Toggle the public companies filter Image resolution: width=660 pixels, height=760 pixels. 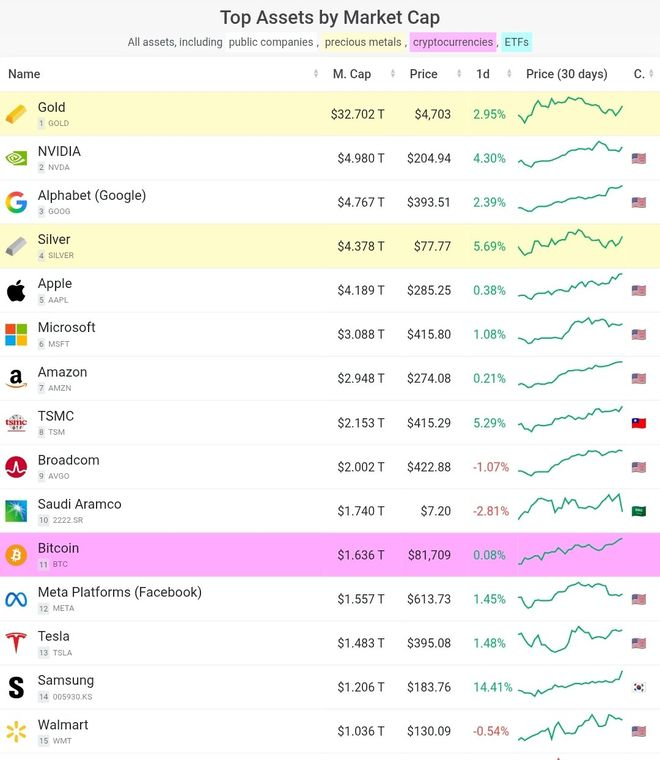(271, 42)
